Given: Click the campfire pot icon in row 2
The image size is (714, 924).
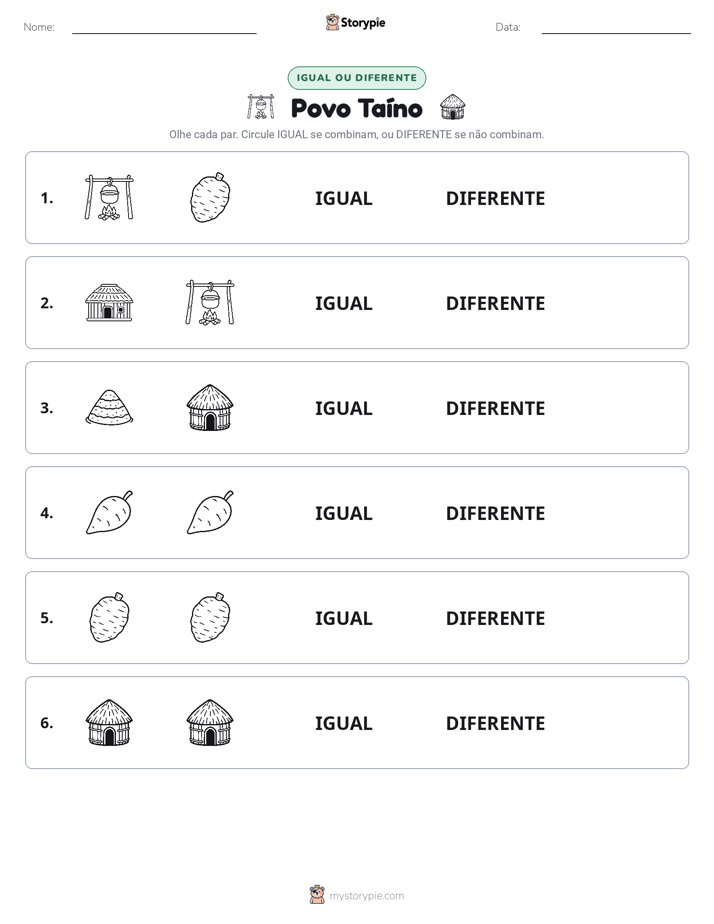Looking at the screenshot, I should pyautogui.click(x=210, y=302).
